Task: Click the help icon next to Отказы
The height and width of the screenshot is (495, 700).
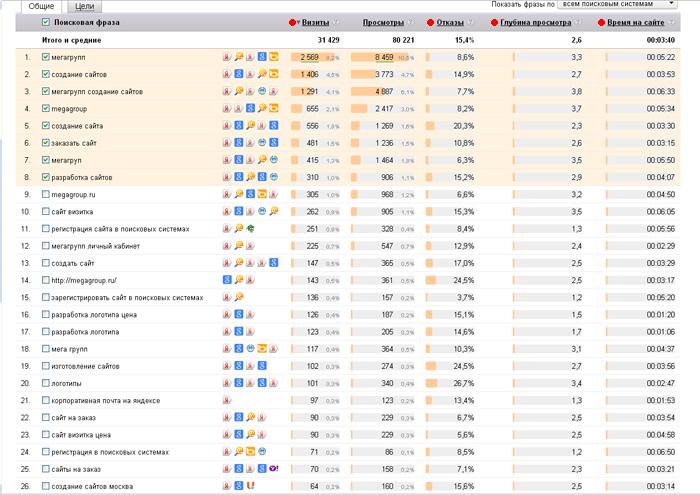Action: pos(470,22)
